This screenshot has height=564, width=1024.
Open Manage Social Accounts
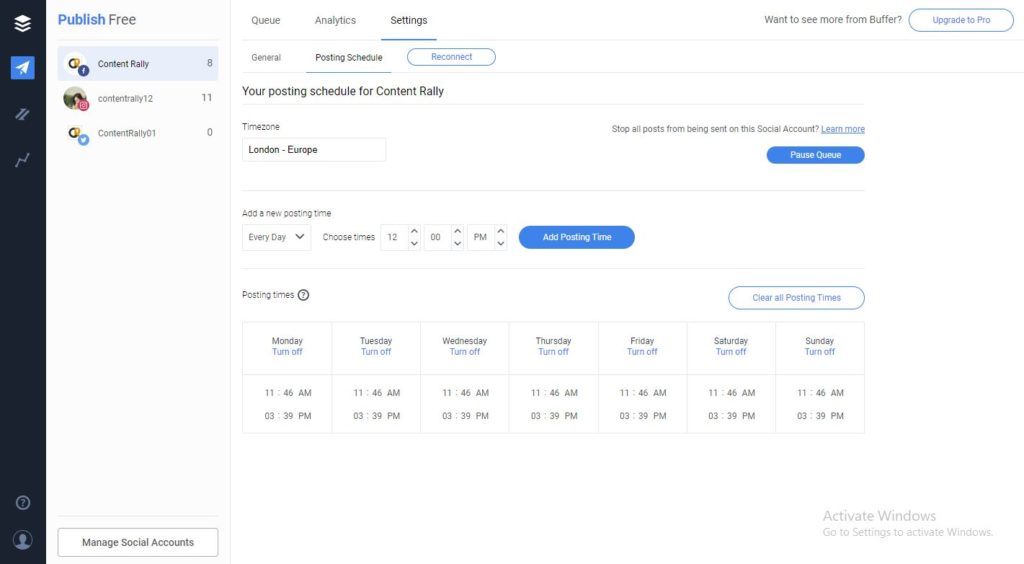pyautogui.click(x=138, y=542)
